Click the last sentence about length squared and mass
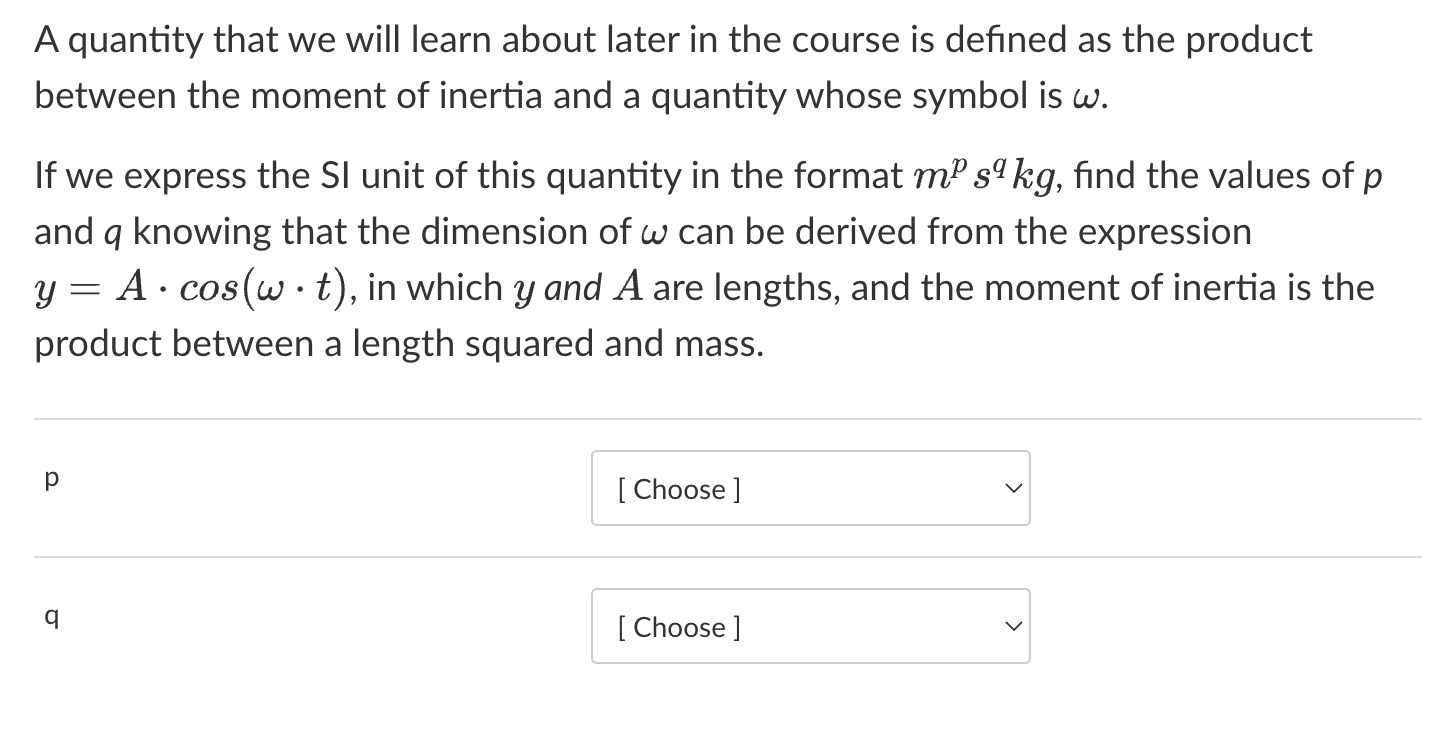The width and height of the screenshot is (1456, 732). point(399,343)
